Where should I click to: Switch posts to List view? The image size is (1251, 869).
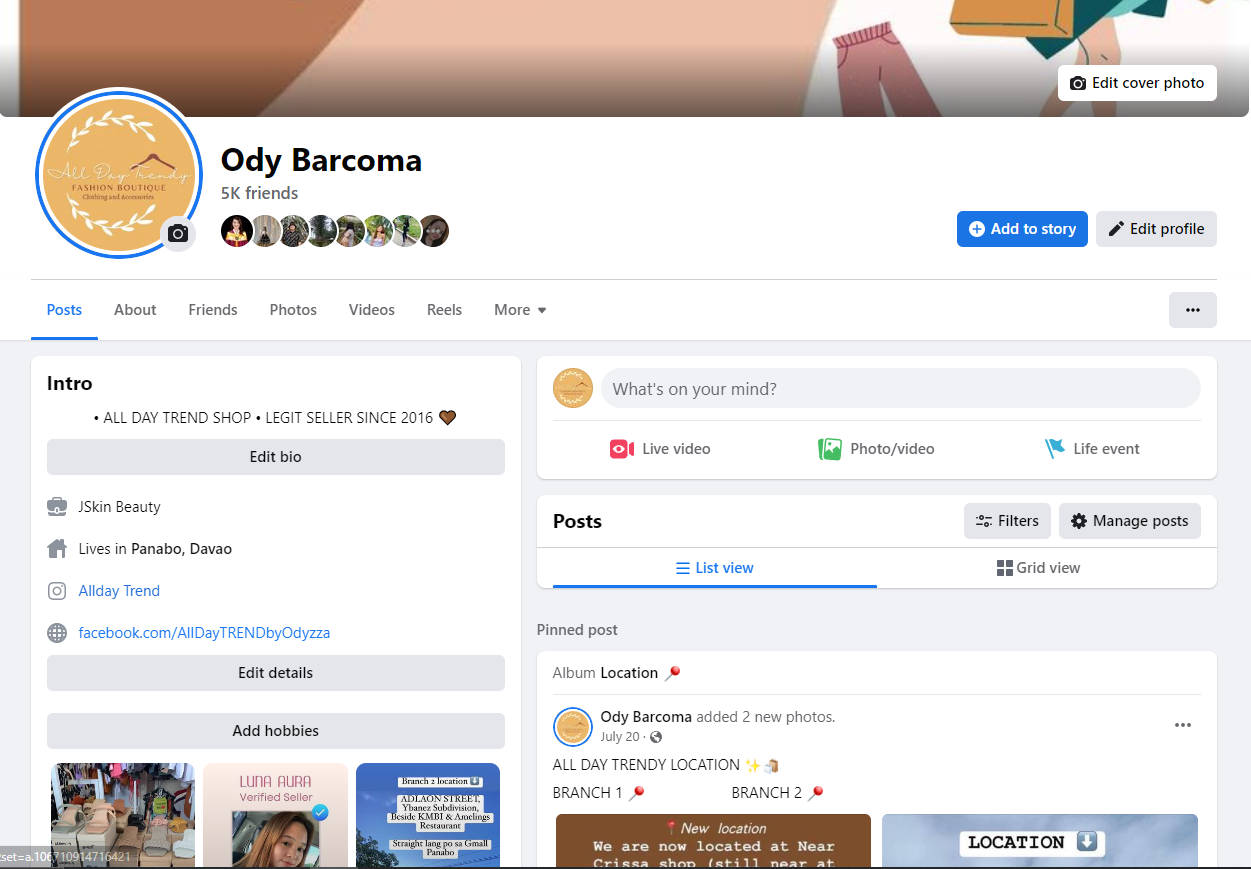715,568
